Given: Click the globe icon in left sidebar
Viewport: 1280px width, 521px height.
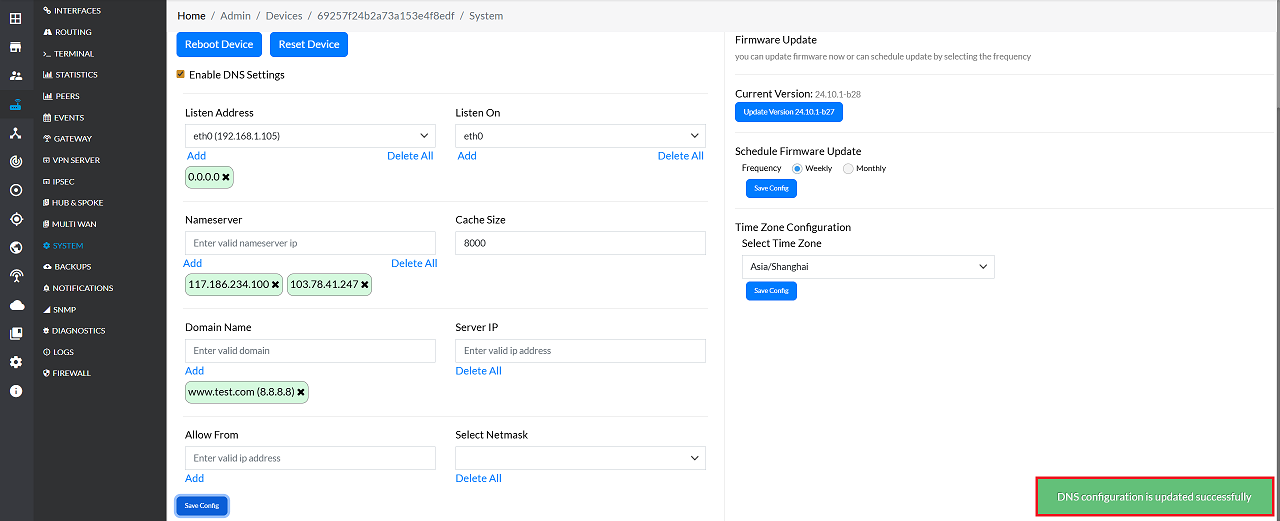Looking at the screenshot, I should [15, 248].
